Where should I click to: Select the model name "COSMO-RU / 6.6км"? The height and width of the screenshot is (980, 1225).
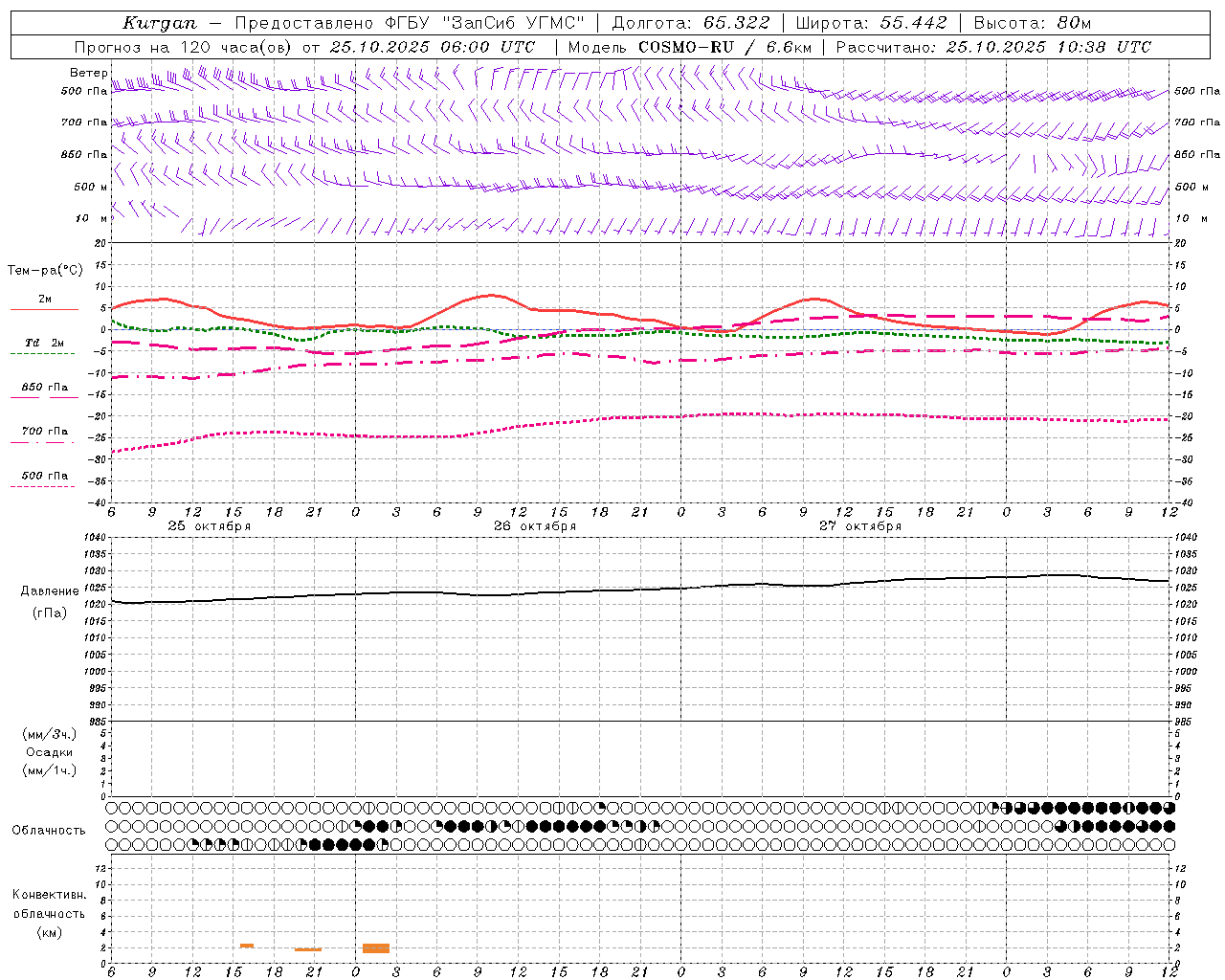pos(725,47)
